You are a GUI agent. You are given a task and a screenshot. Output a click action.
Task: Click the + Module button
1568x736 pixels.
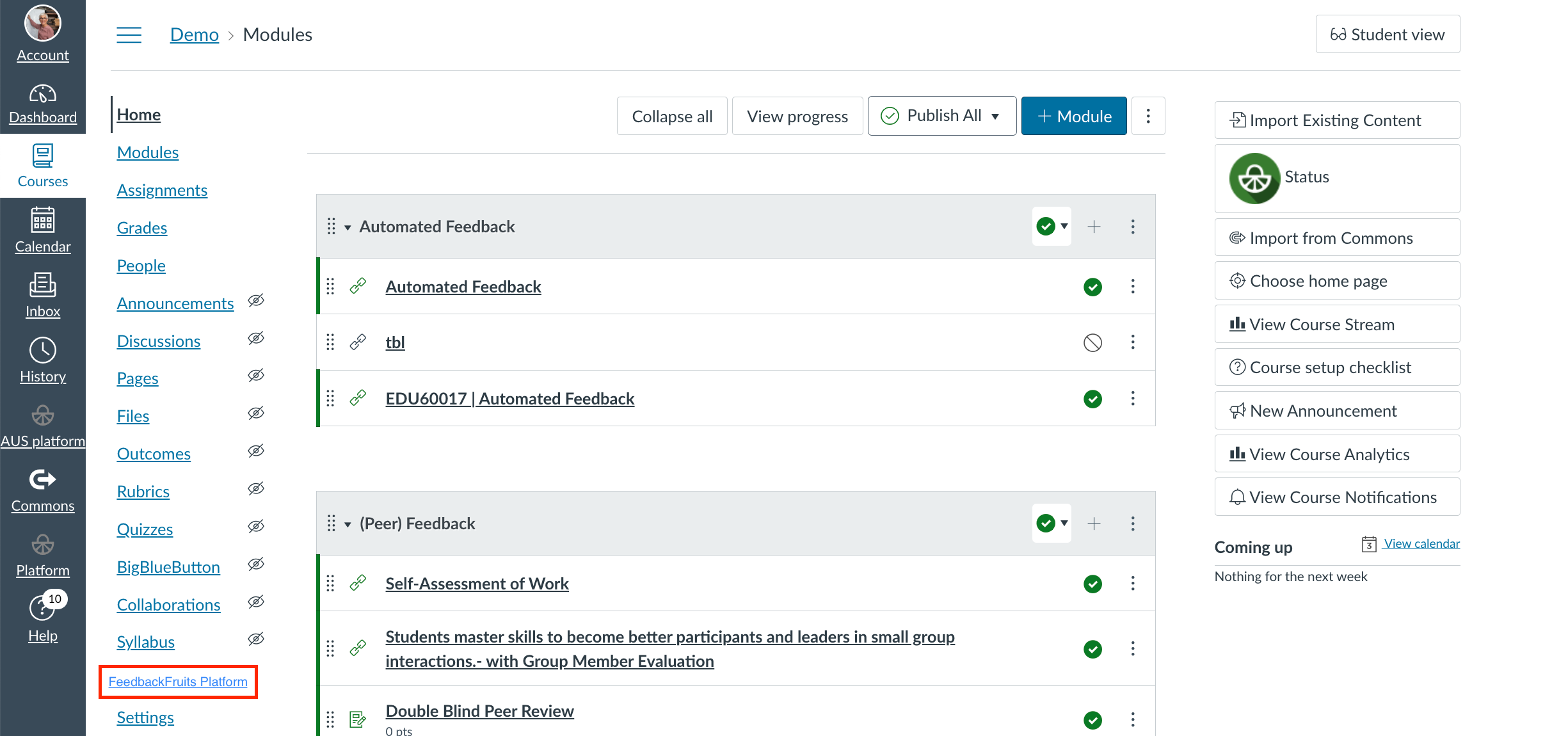click(1073, 116)
